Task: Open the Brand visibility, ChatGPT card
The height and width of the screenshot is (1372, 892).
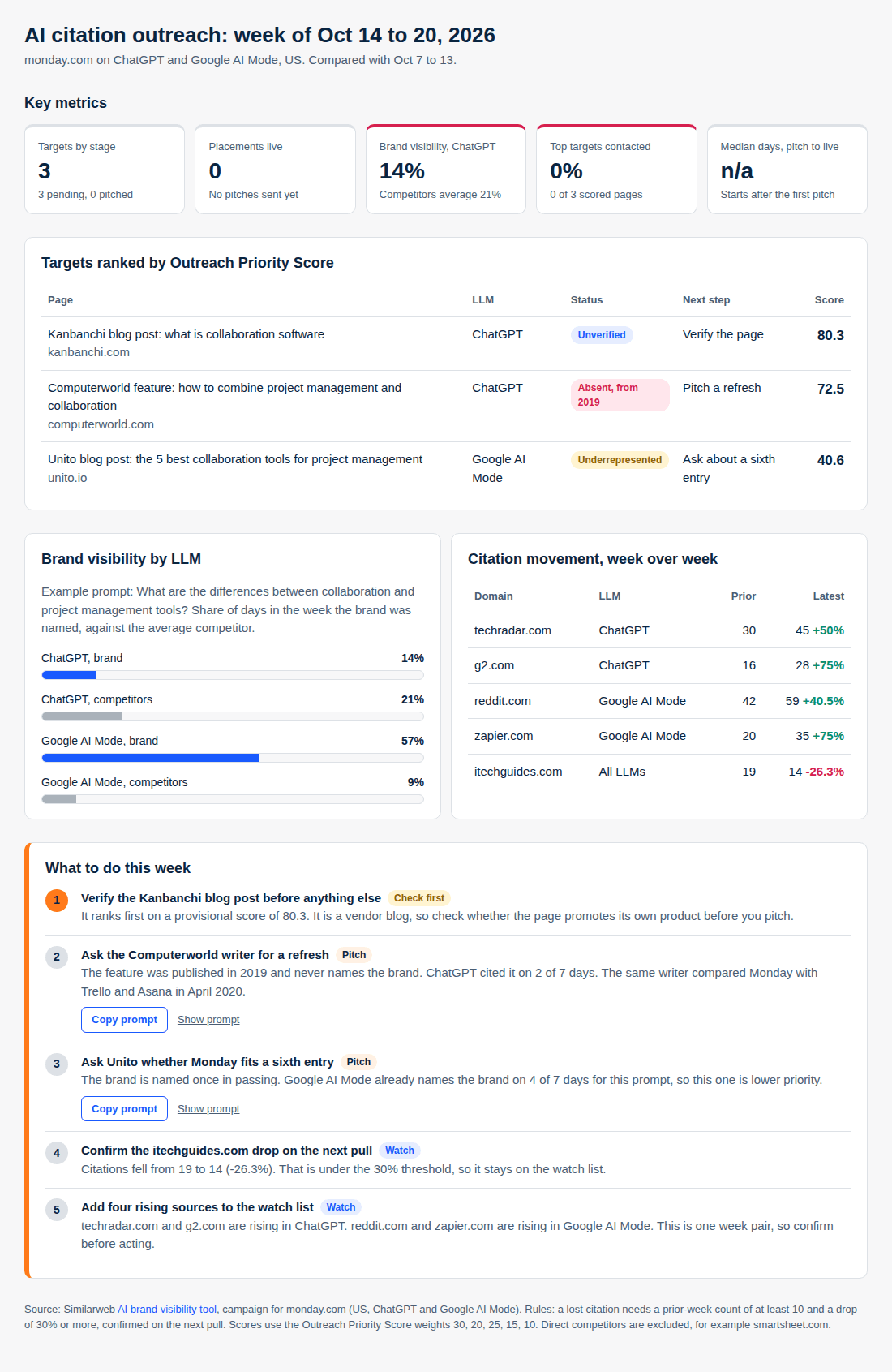Action: 446,169
